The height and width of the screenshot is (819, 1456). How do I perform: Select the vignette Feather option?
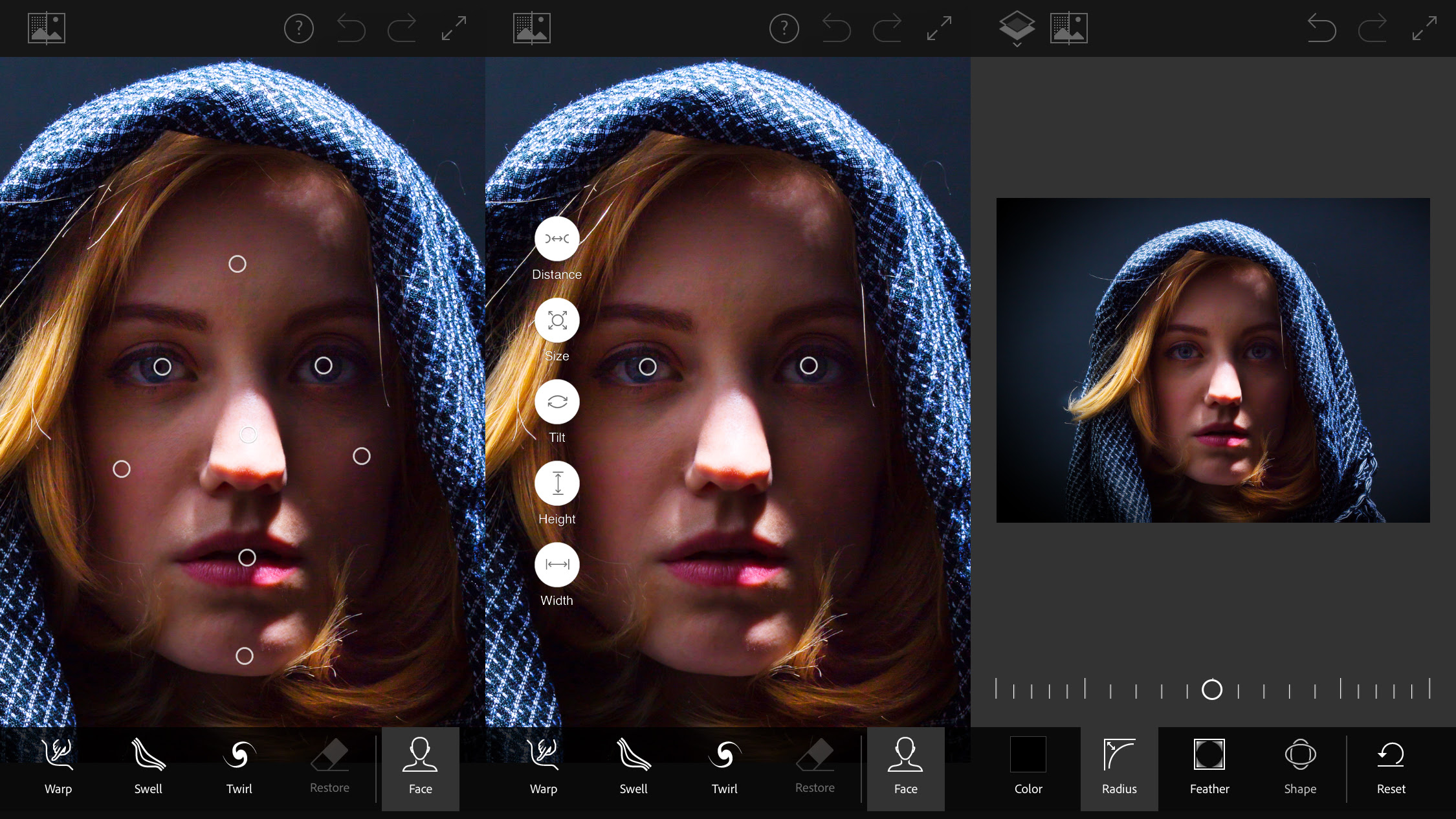click(1209, 768)
